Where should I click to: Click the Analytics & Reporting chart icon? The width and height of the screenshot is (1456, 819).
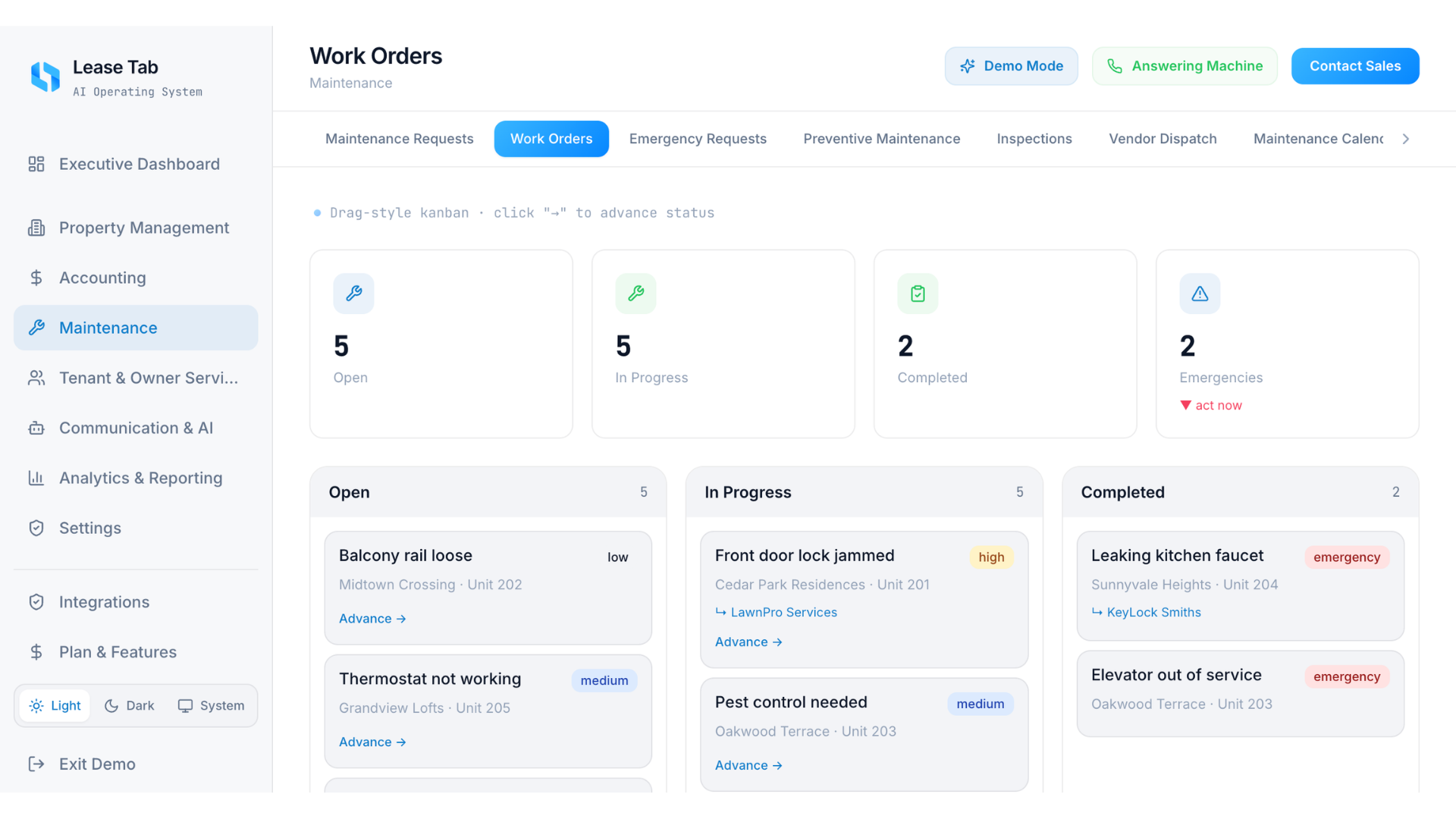(x=36, y=478)
